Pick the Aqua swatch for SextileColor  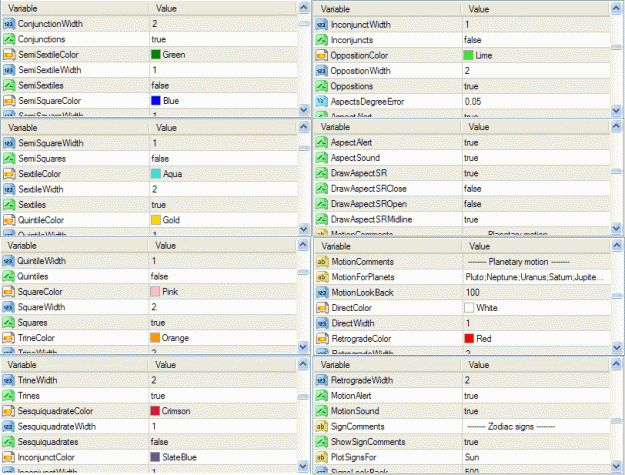click(155, 174)
